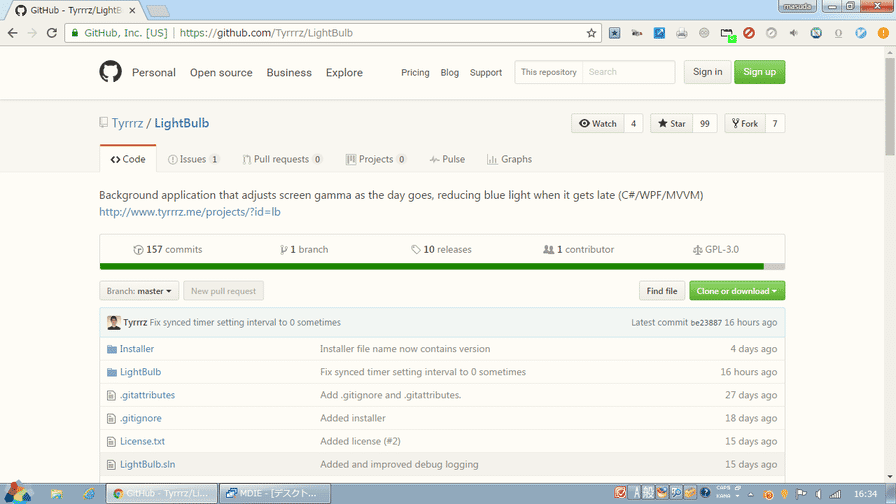Open the tyrrrz.me project link
This screenshot has height=504, width=896.
click(190, 212)
